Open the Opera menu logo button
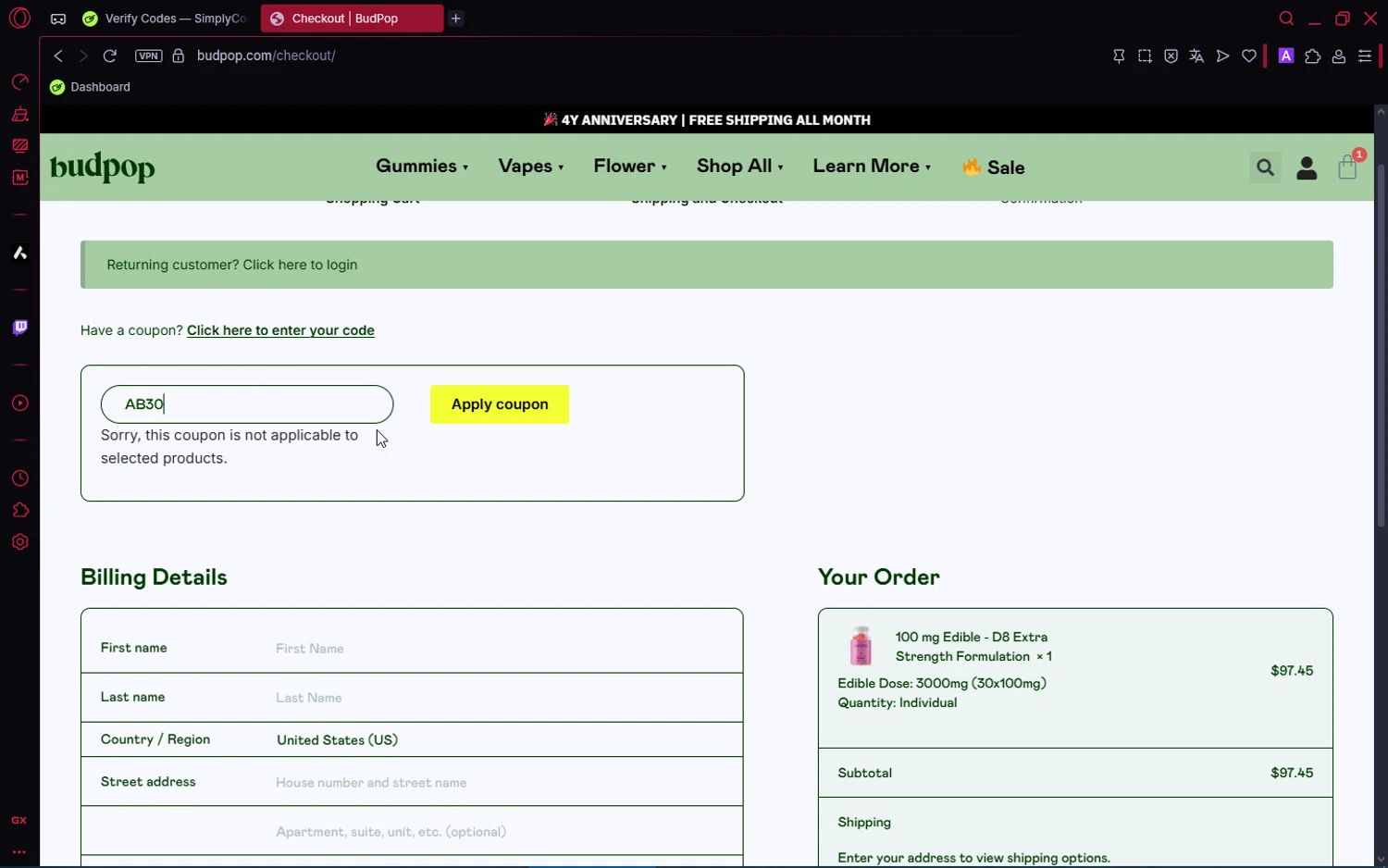The height and width of the screenshot is (868, 1388). pos(19,19)
